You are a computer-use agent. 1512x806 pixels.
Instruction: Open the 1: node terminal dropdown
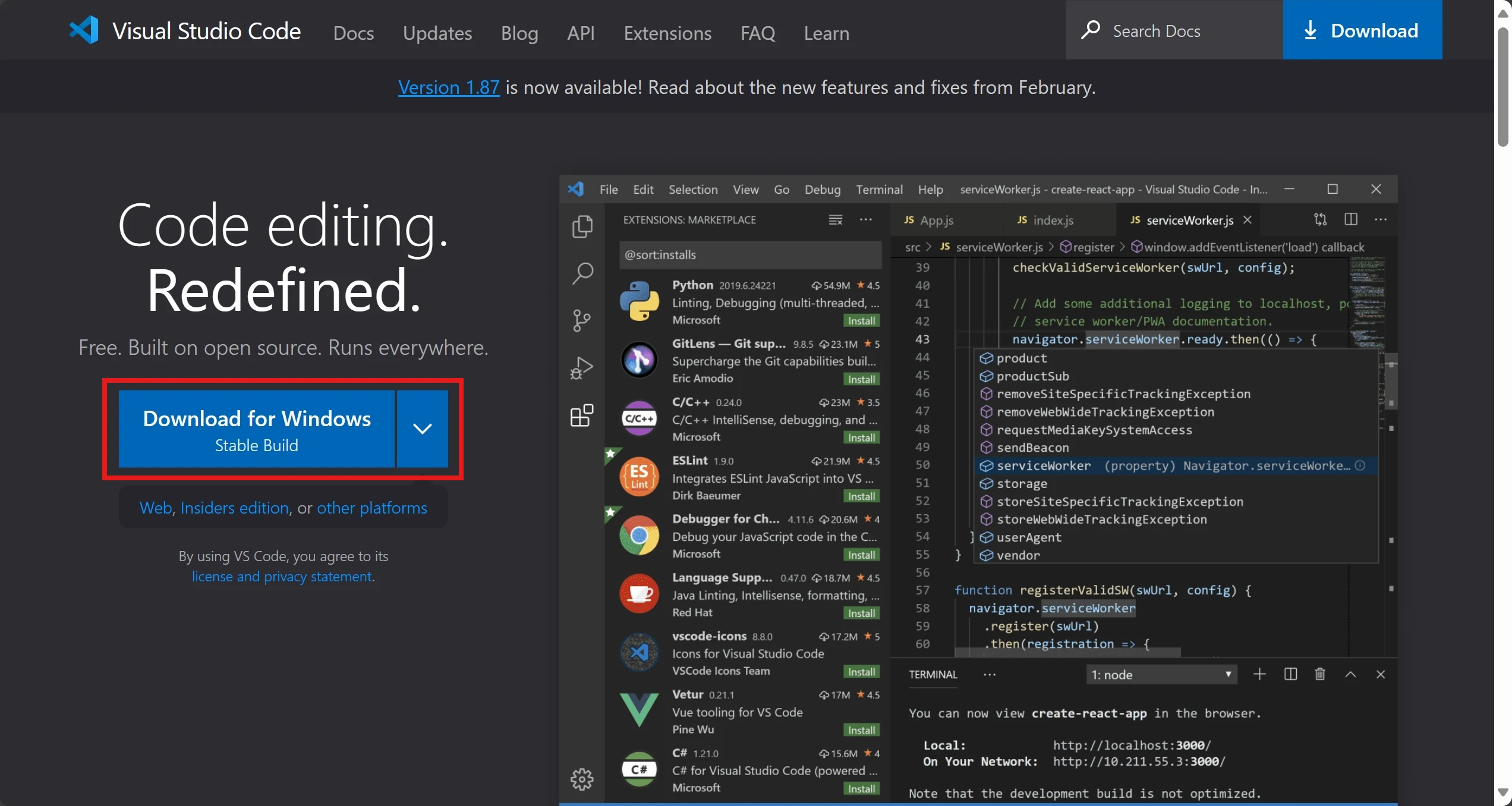coord(1161,675)
